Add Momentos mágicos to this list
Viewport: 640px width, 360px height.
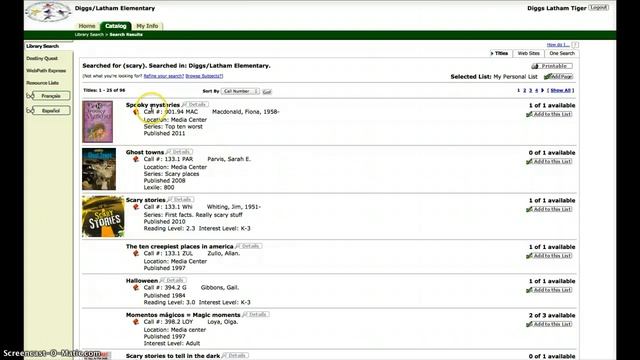549,324
